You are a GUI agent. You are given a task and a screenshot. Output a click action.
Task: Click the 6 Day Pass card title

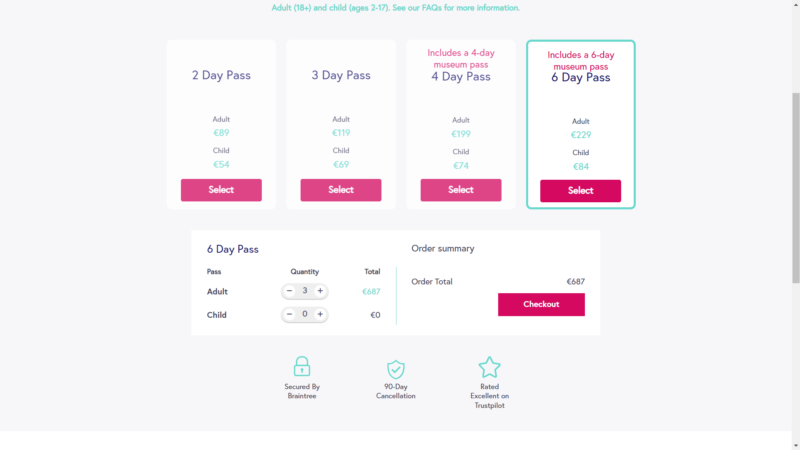point(581,78)
